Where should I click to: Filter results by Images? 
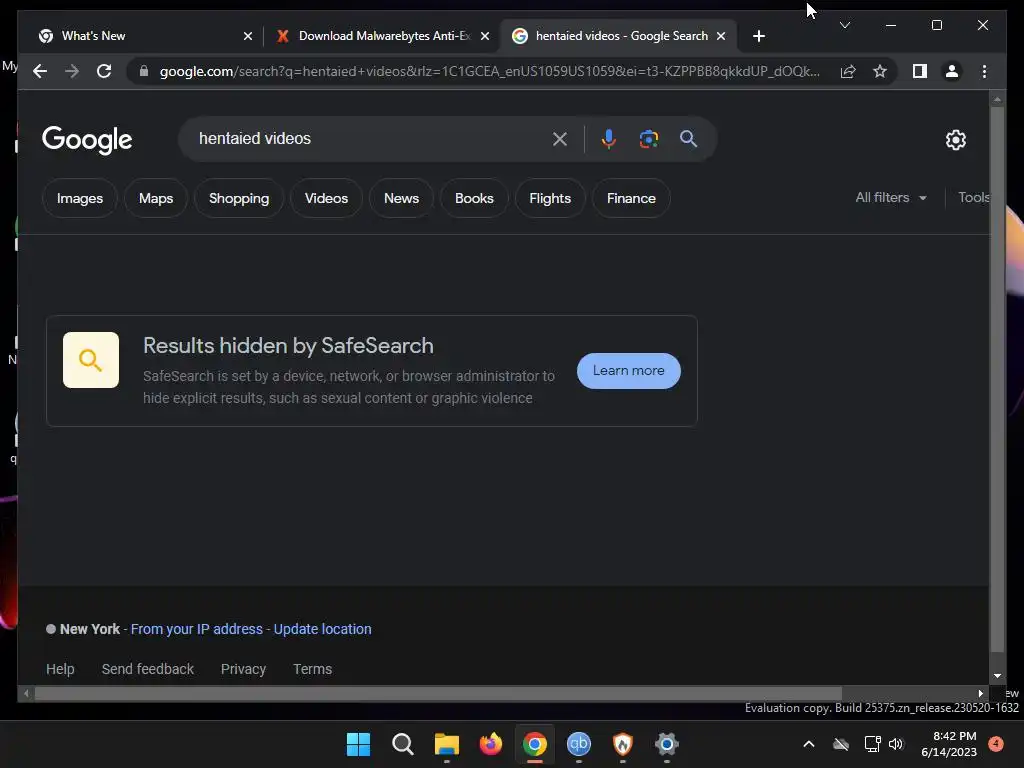click(80, 198)
